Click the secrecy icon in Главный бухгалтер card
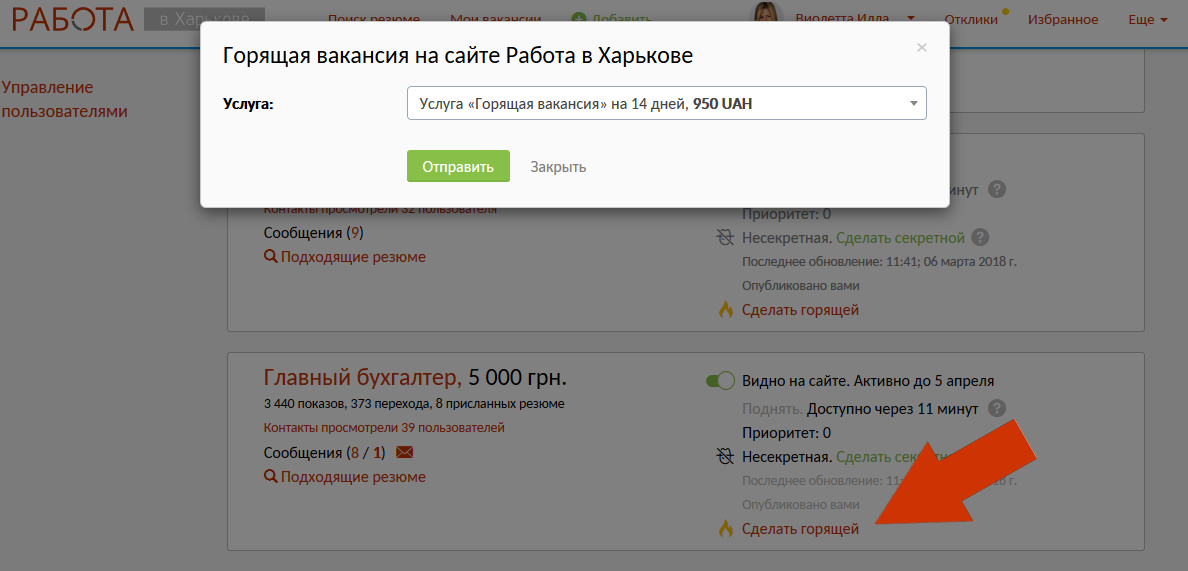The width and height of the screenshot is (1188, 571). (x=726, y=457)
